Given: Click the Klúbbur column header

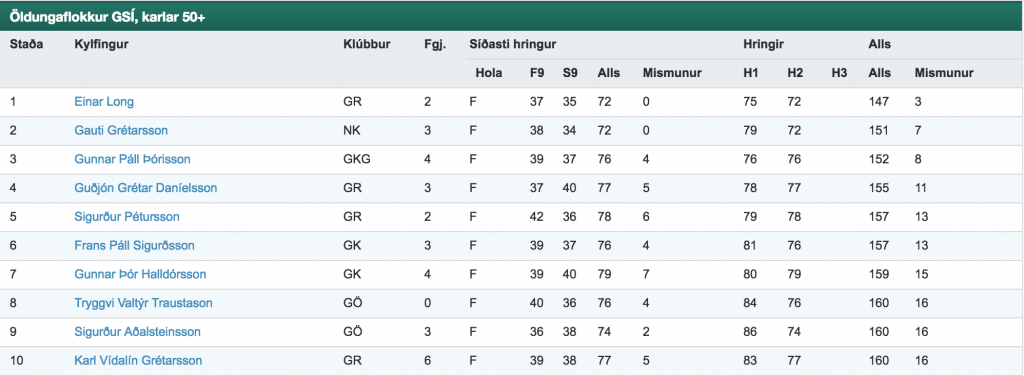Looking at the screenshot, I should (366, 44).
